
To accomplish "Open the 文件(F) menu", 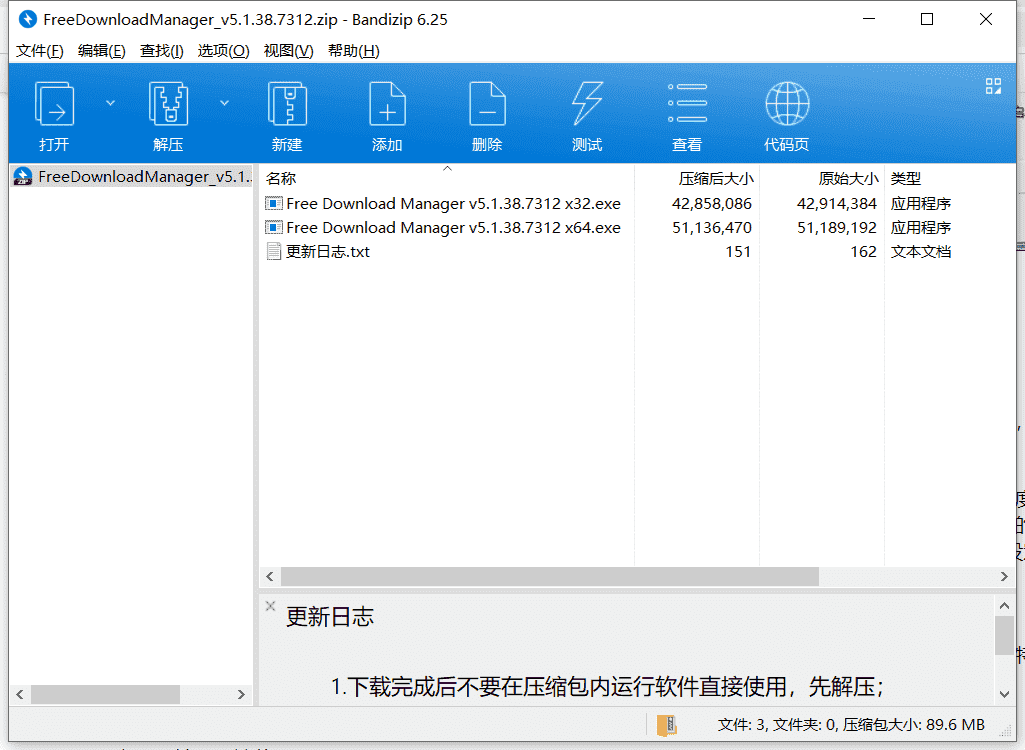I will coord(40,51).
